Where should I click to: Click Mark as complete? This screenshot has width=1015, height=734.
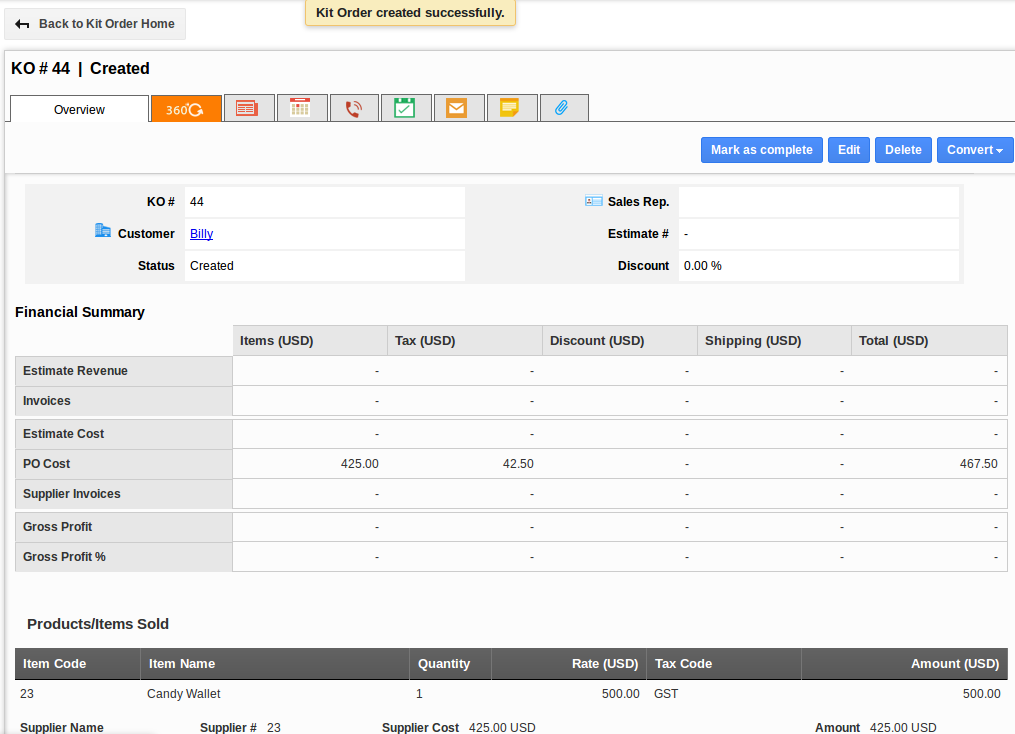point(761,149)
